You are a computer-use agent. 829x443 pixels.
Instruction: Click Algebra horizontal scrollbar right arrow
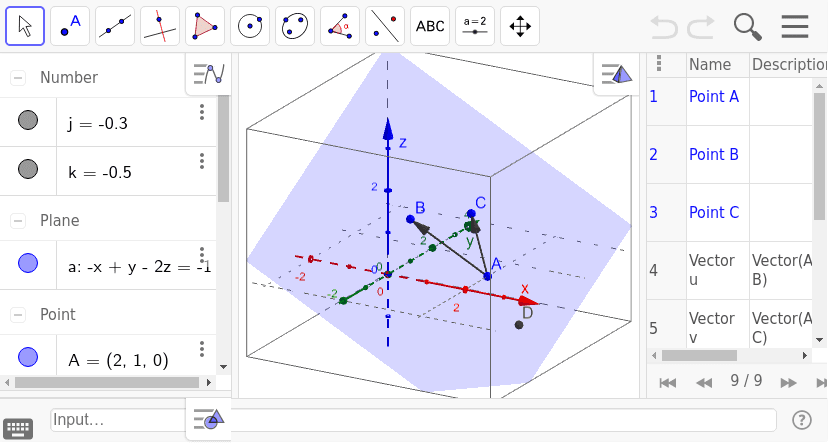click(x=208, y=382)
